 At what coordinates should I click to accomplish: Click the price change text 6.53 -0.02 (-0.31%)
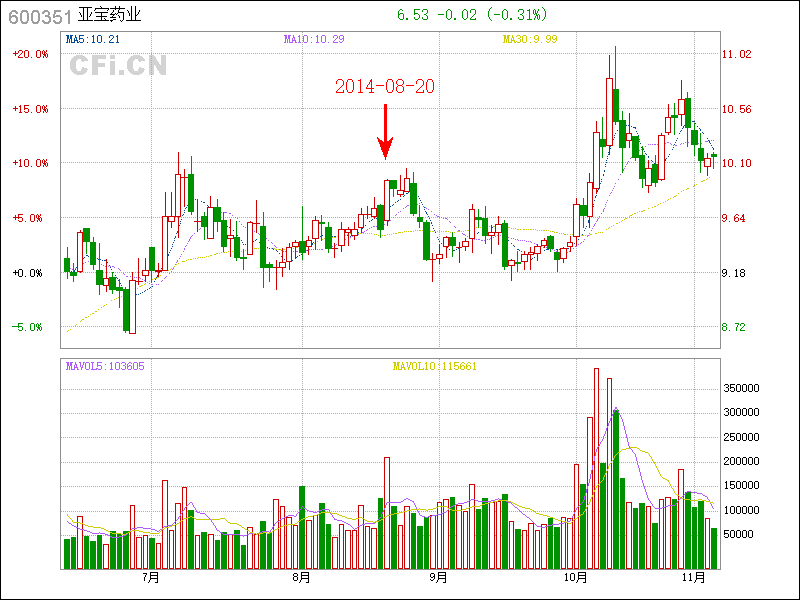pyautogui.click(x=472, y=15)
